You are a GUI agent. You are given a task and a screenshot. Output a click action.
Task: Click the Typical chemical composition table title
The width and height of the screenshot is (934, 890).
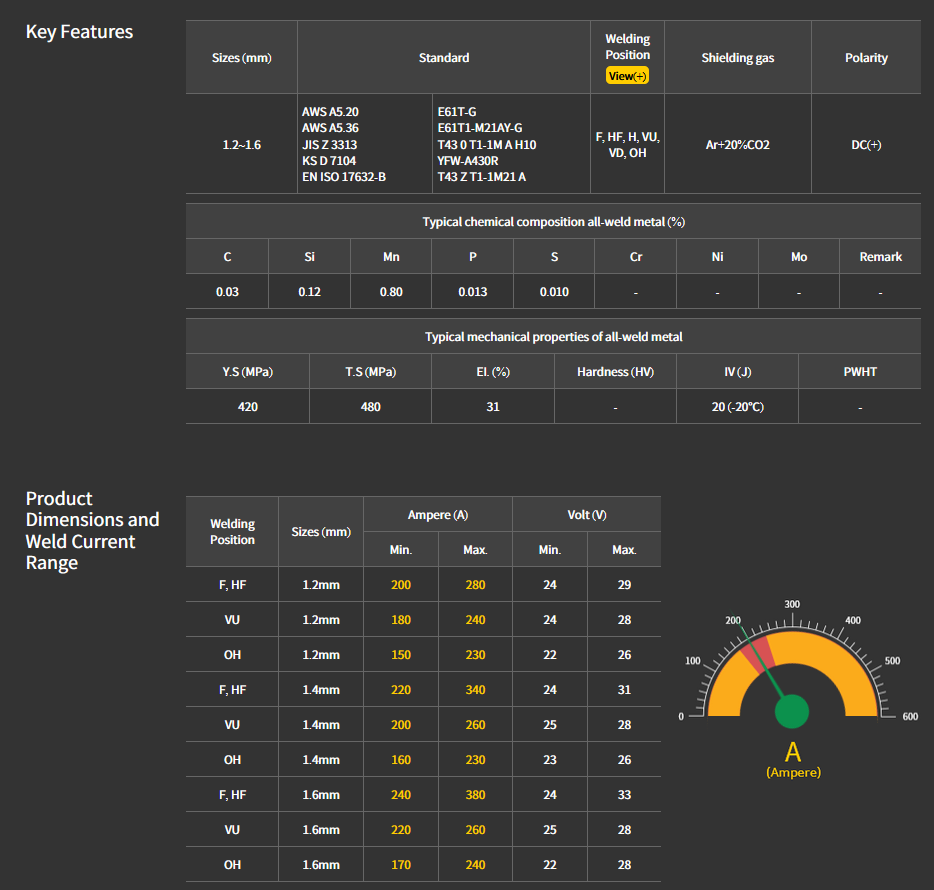coord(553,222)
